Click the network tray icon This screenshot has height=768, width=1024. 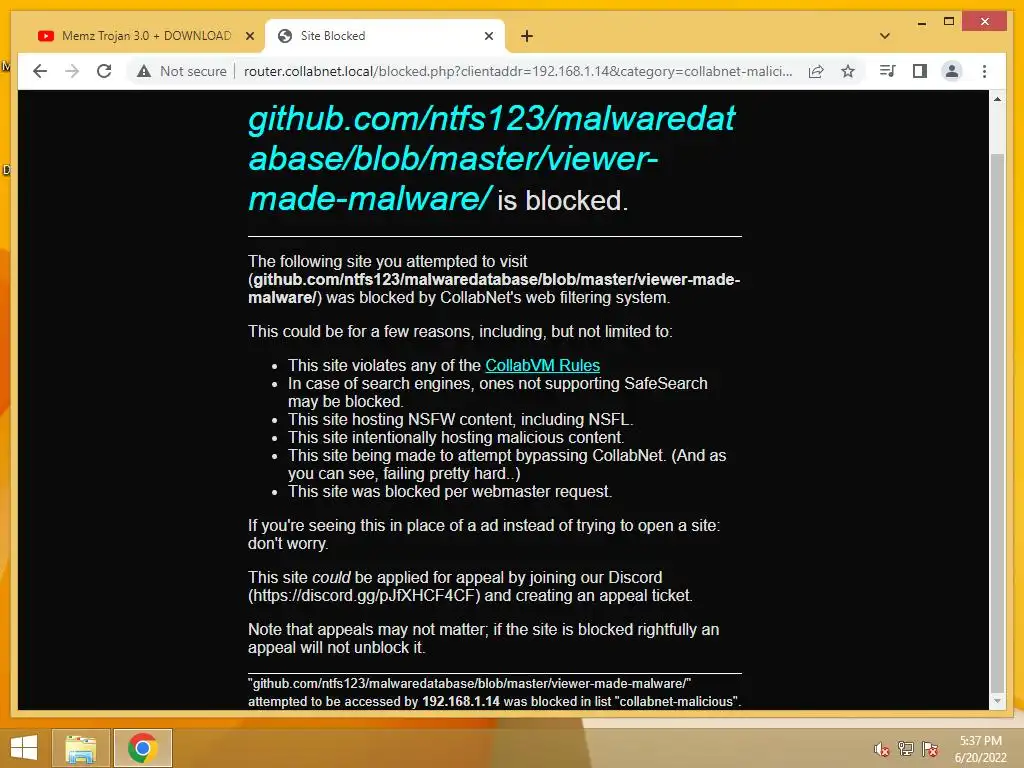point(906,749)
